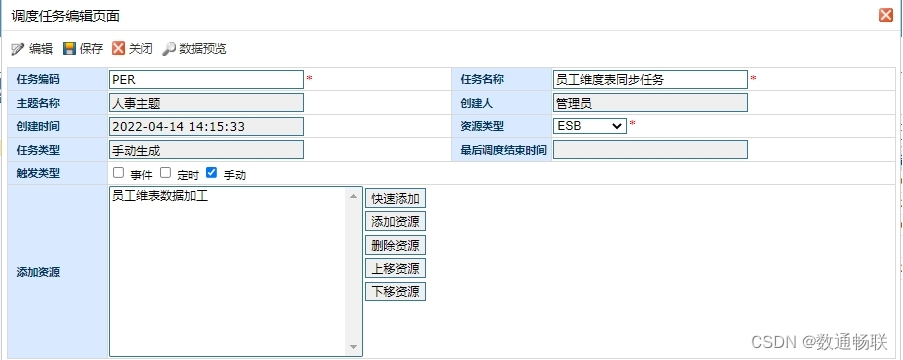Click the 主题名称 field 人事主题
Image resolution: width=903 pixels, height=360 pixels.
(x=206, y=103)
